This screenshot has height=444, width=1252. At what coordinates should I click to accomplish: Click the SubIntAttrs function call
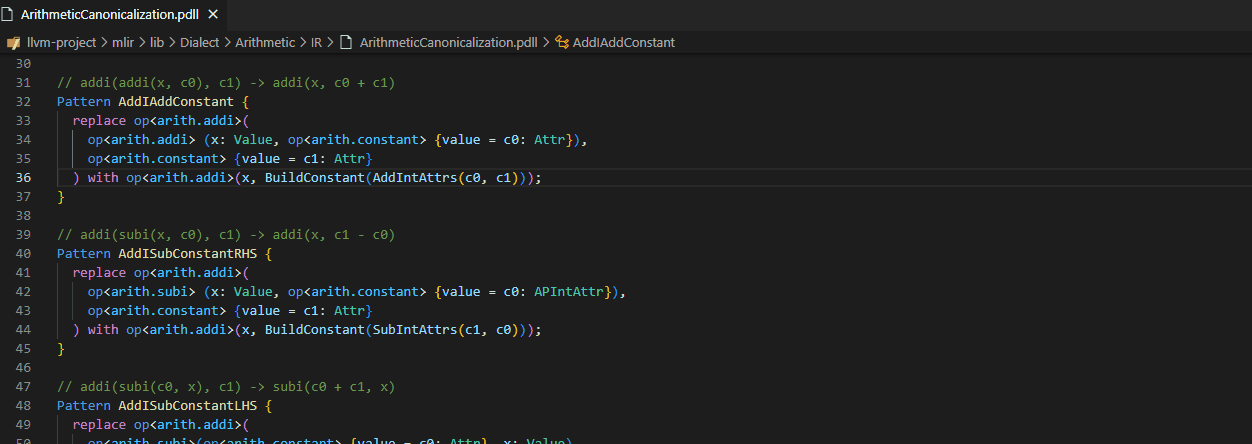point(415,329)
